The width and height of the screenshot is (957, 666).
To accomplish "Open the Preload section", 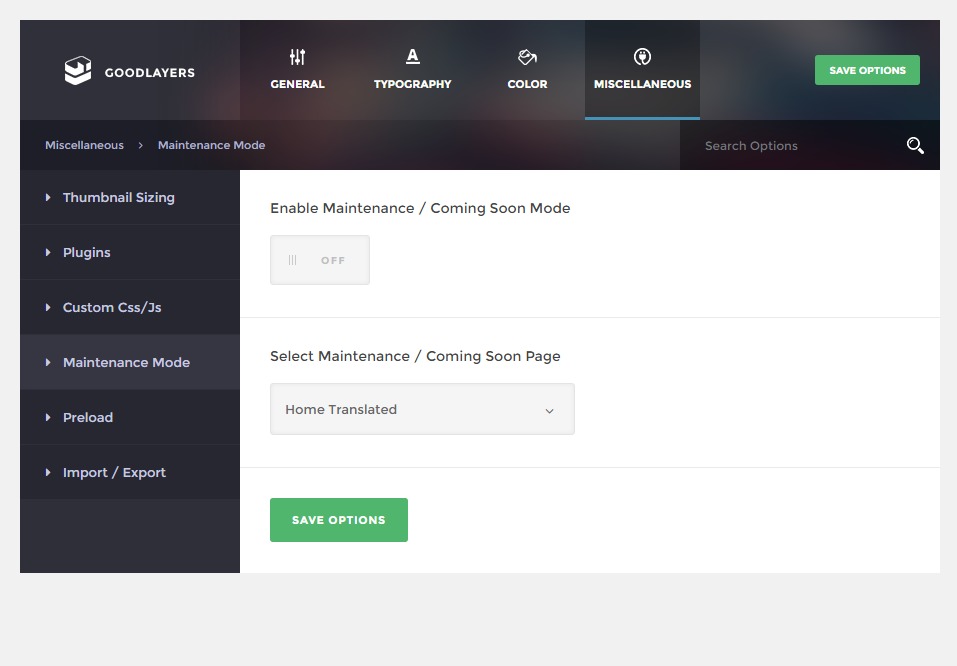I will [x=130, y=417].
